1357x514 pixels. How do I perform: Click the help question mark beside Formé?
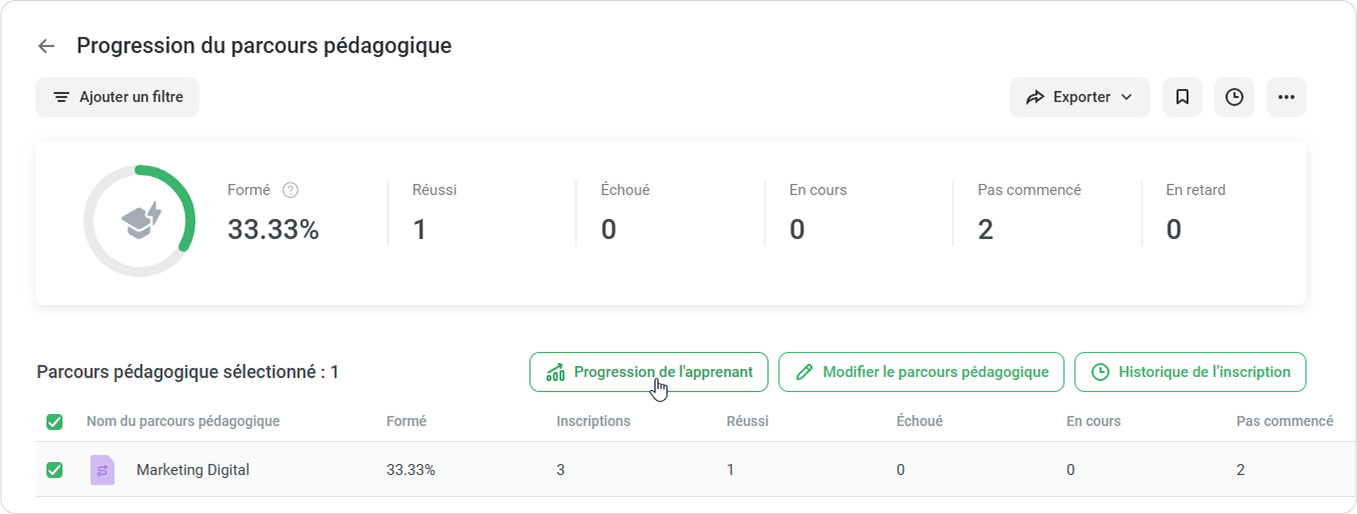[x=291, y=190]
